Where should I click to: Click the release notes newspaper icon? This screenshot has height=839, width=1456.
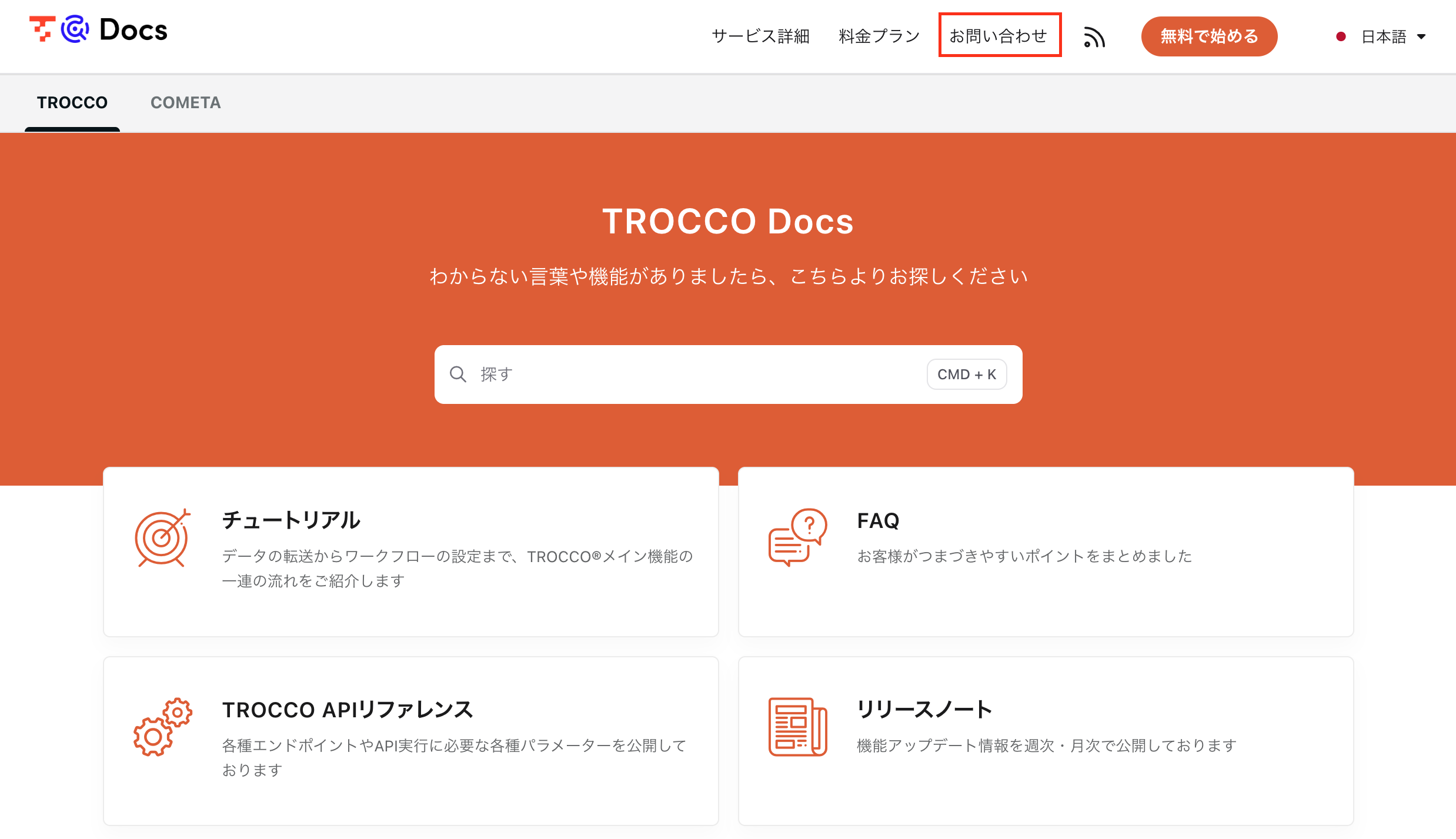(797, 727)
